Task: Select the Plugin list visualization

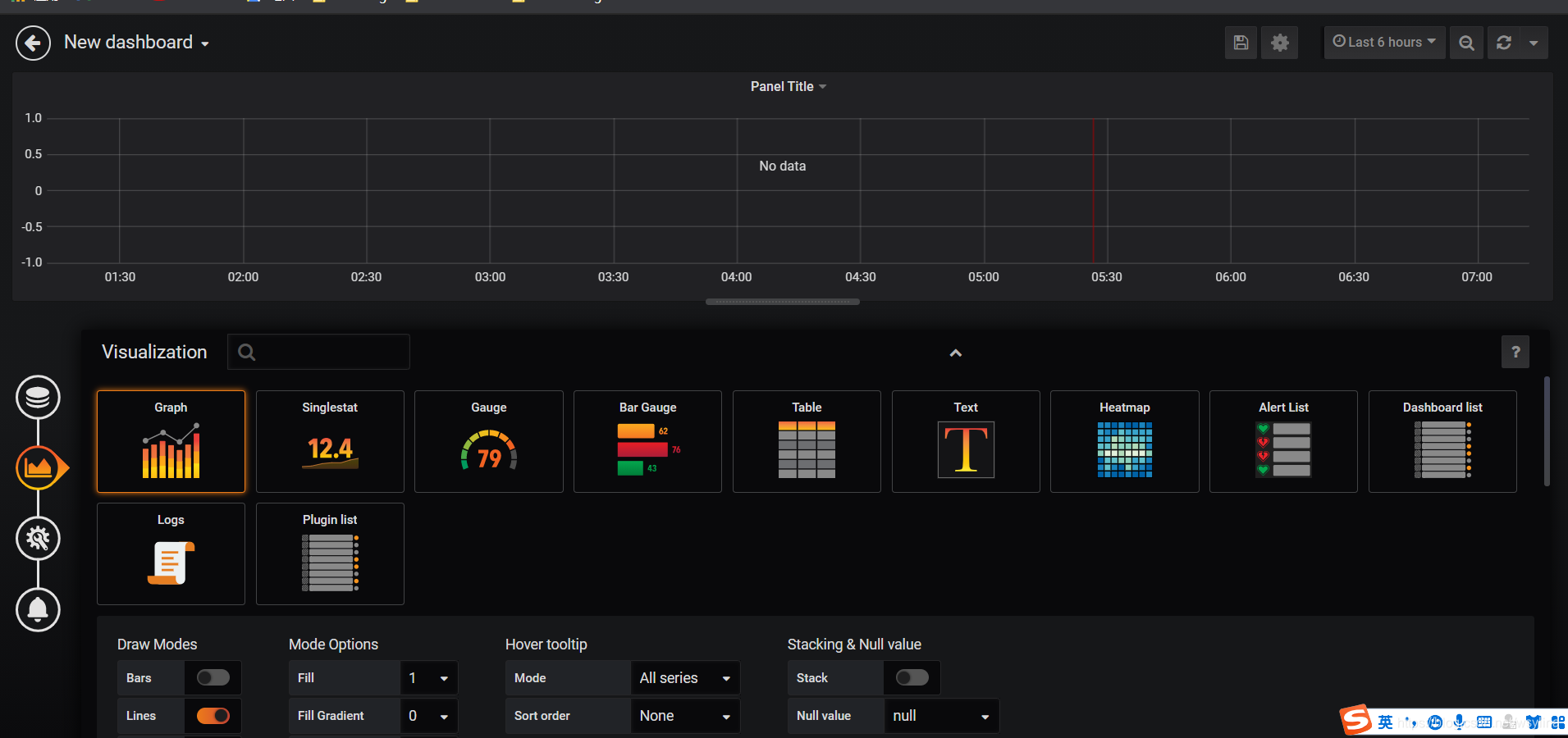Action: tap(330, 553)
